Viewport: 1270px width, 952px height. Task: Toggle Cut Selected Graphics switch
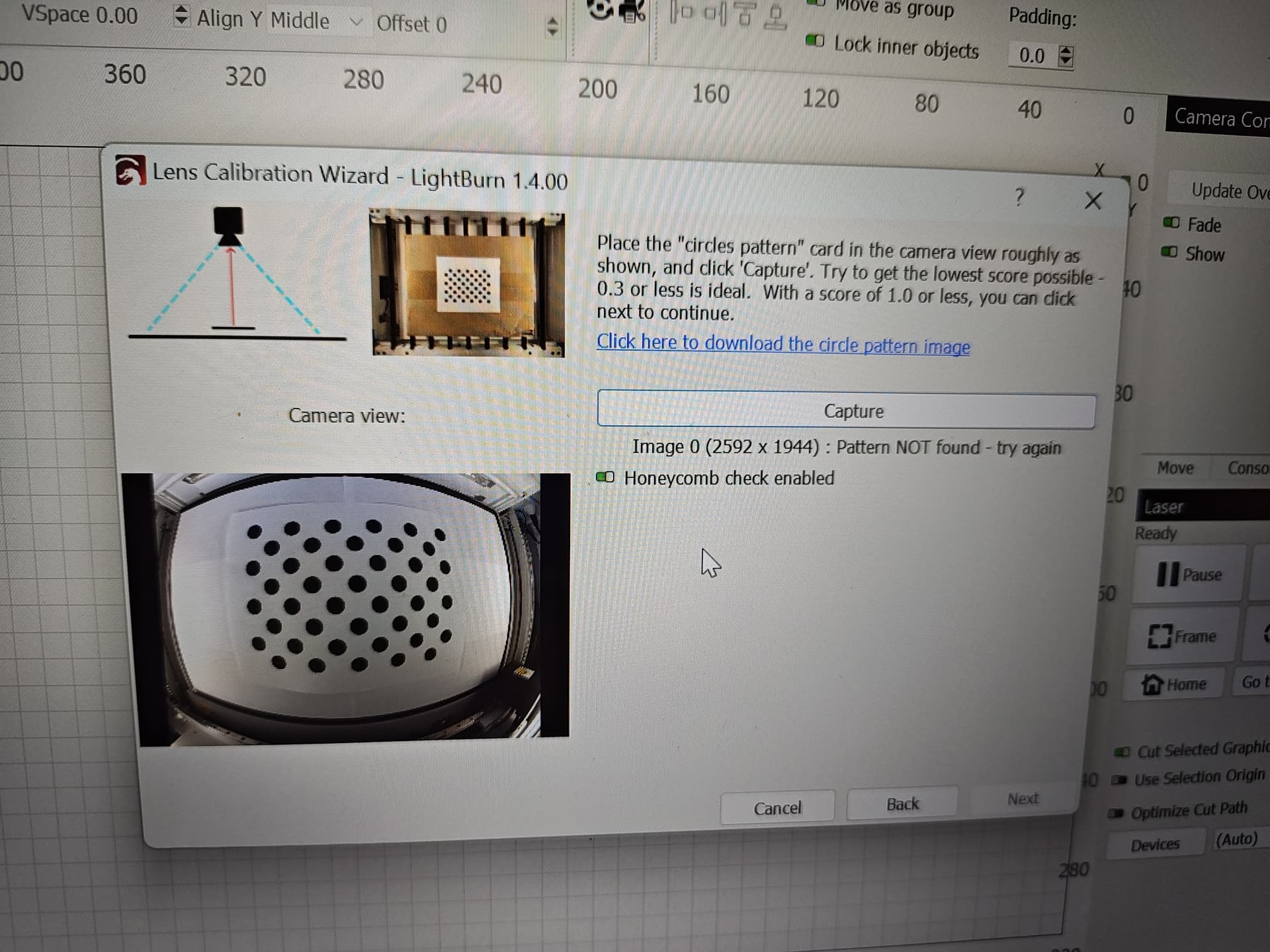pos(1122,752)
